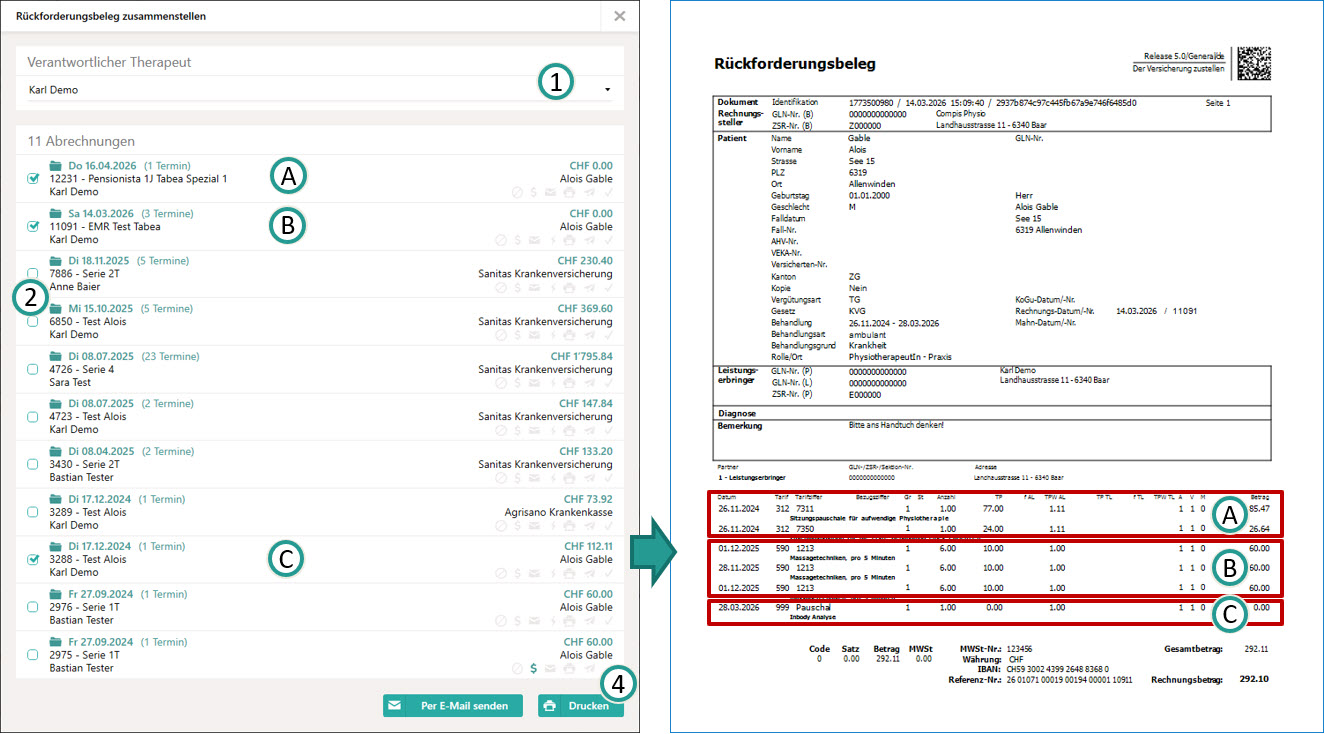Mark the 3289 - Test Alois checkbox
Viewport: 1325px width, 734px height.
click(x=33, y=512)
